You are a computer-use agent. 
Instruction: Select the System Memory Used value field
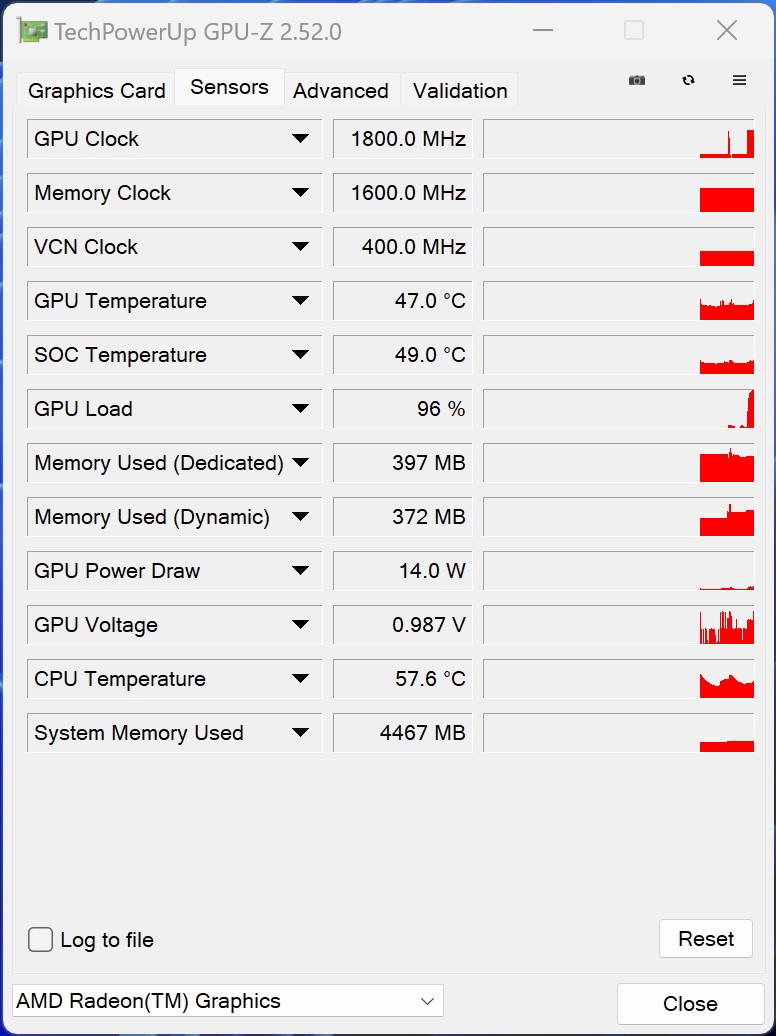pyautogui.click(x=402, y=733)
